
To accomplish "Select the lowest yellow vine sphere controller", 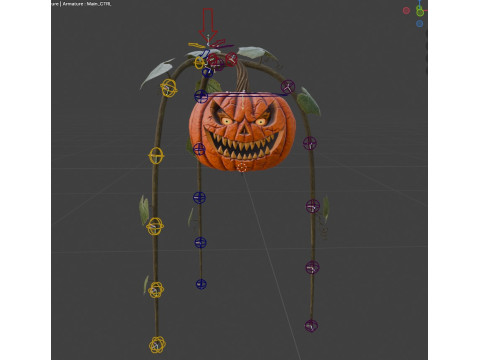I will pyautogui.click(x=157, y=345).
